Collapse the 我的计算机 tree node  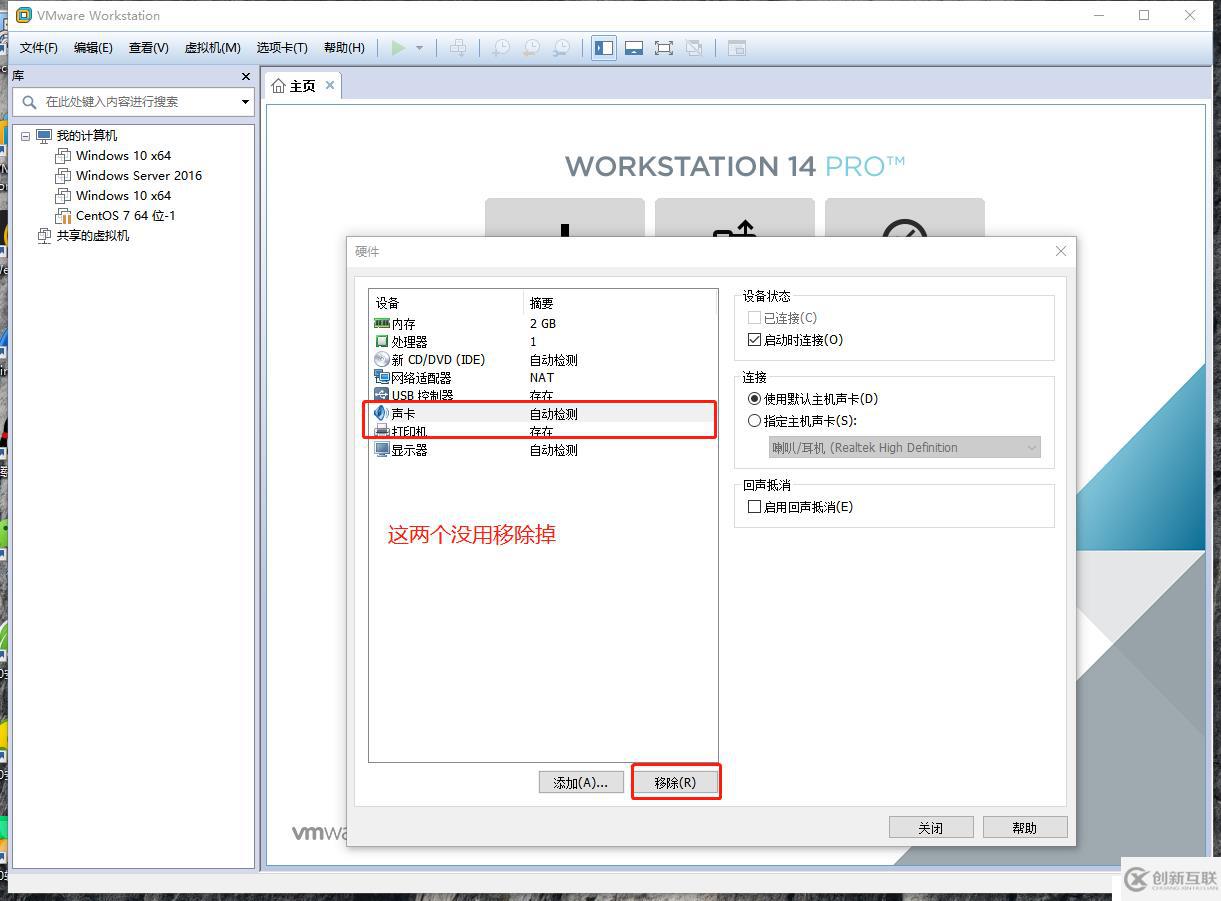pos(25,136)
